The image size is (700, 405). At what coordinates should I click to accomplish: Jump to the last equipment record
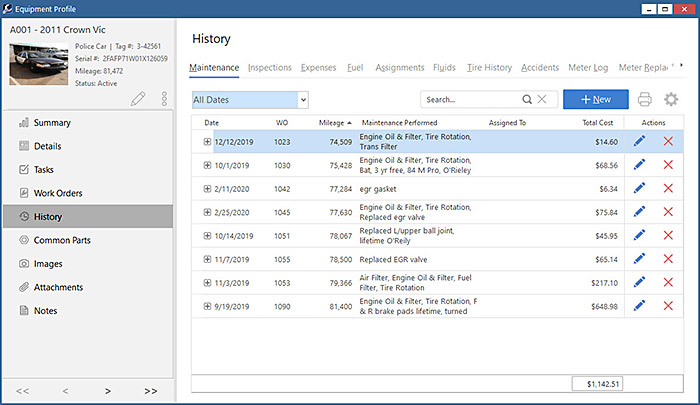(x=150, y=391)
